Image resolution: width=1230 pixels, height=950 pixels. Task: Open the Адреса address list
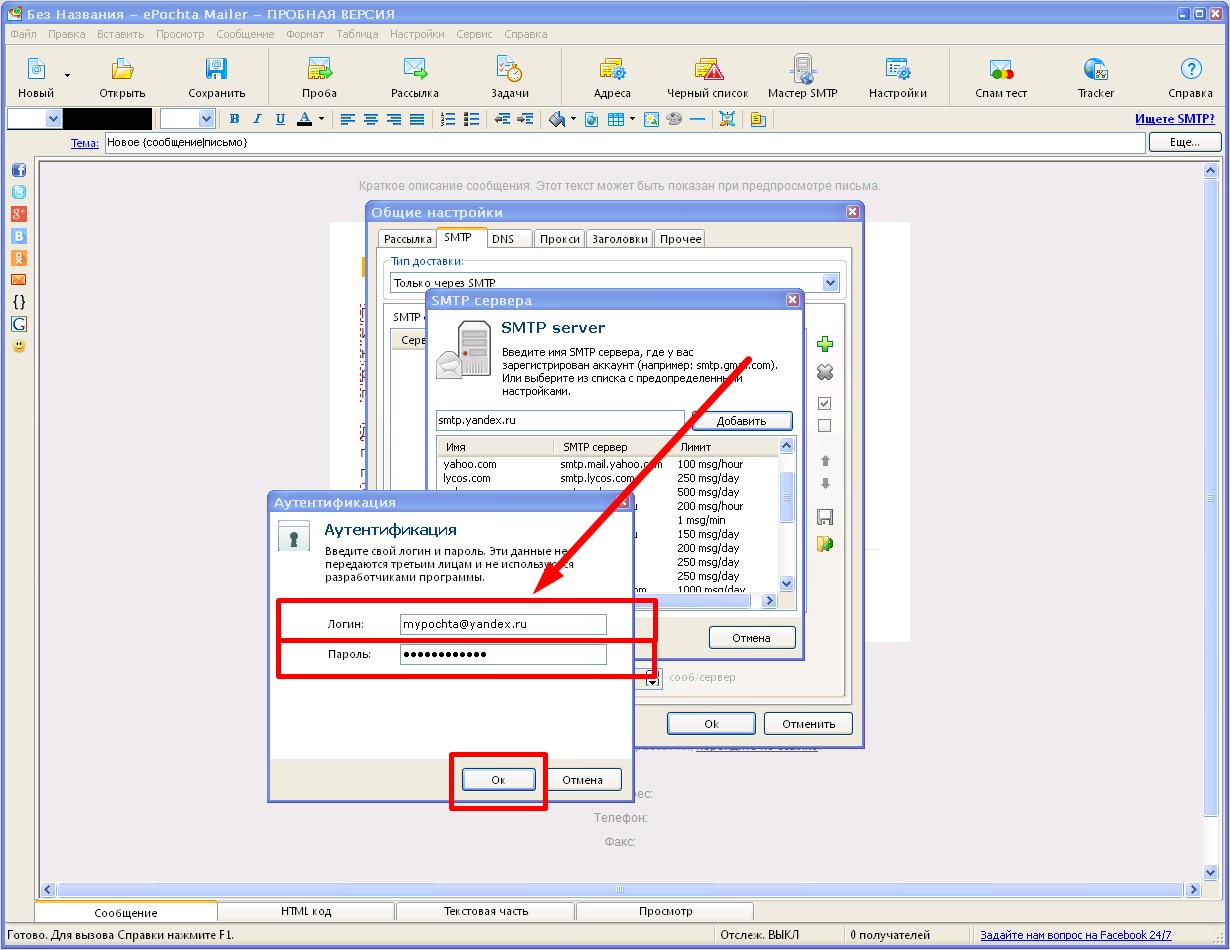point(612,78)
